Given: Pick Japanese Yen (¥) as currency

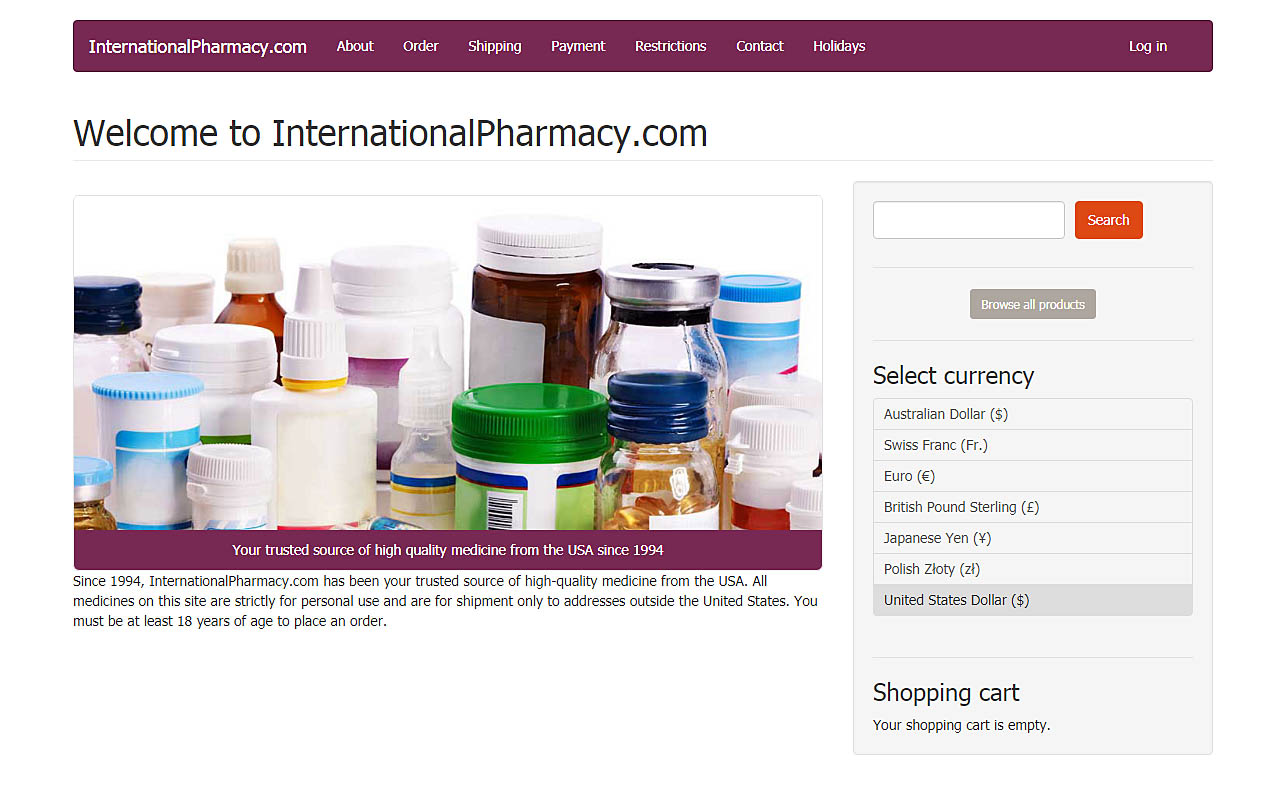Looking at the screenshot, I should click(1033, 538).
